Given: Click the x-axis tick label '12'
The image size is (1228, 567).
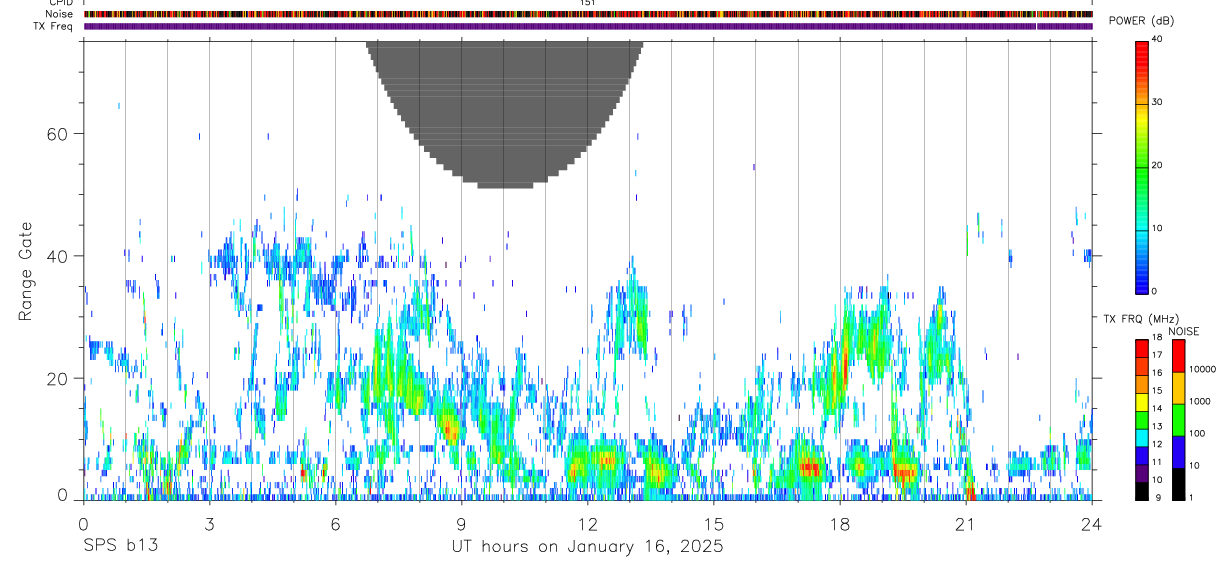Looking at the screenshot, I should pos(587,524).
